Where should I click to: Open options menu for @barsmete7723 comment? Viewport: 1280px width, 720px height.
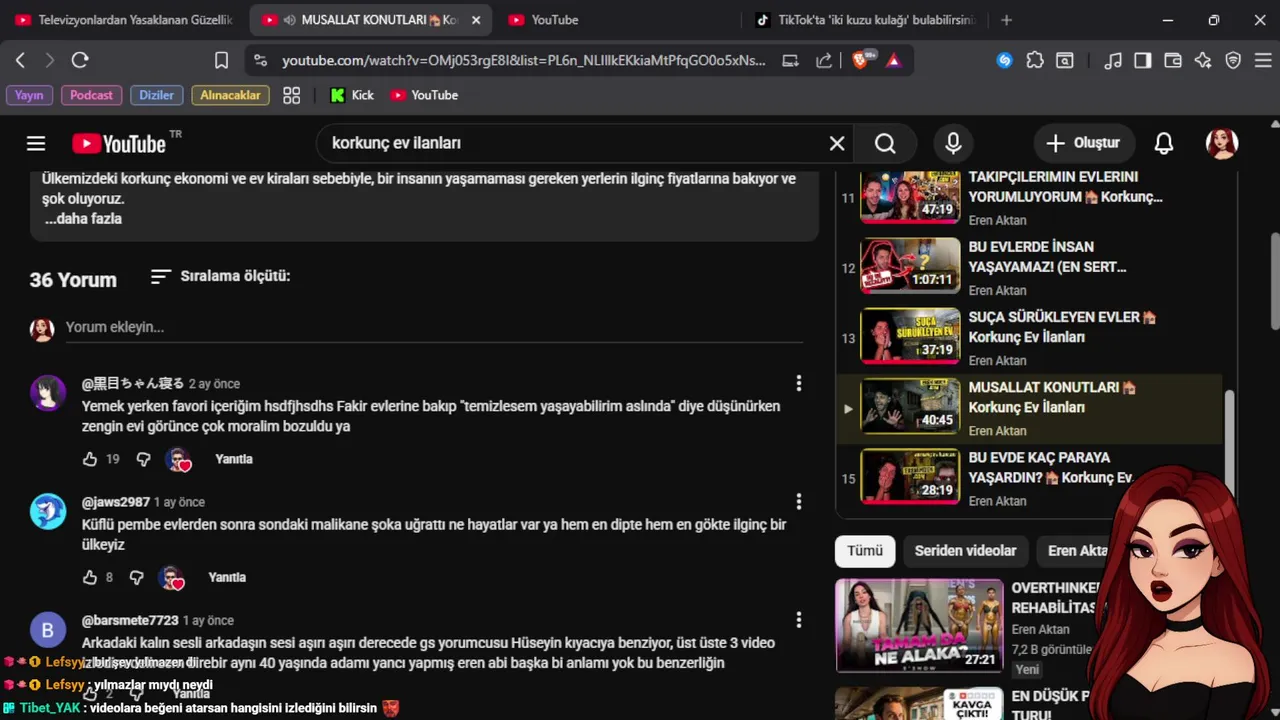click(798, 619)
